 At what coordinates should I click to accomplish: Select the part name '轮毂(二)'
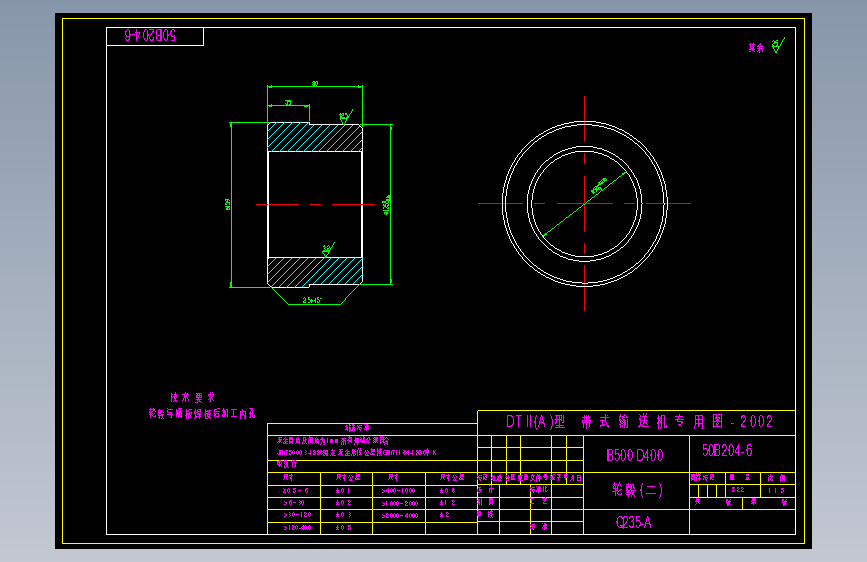637,490
